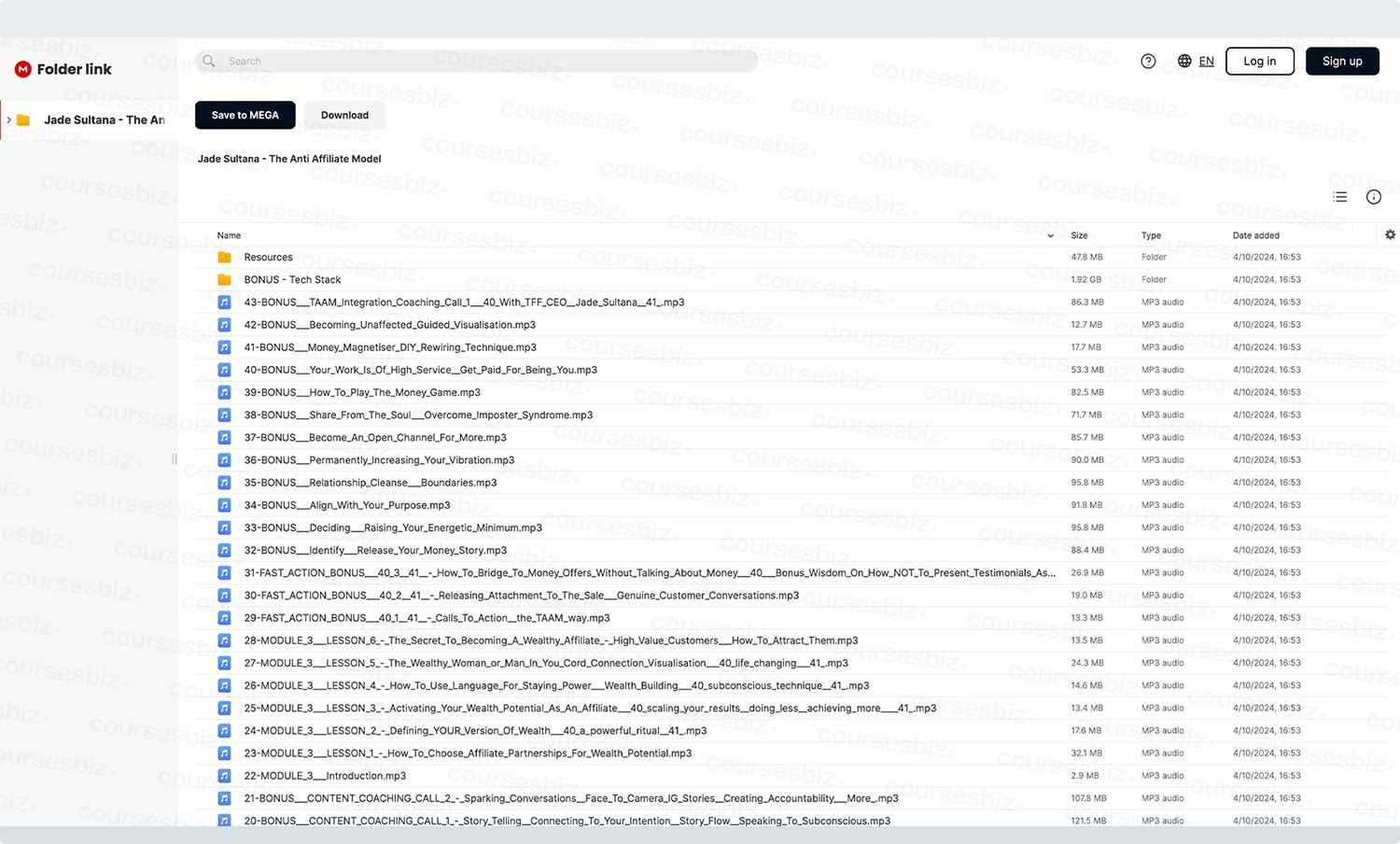
Task: Switch to list view icon
Action: [x=1340, y=197]
